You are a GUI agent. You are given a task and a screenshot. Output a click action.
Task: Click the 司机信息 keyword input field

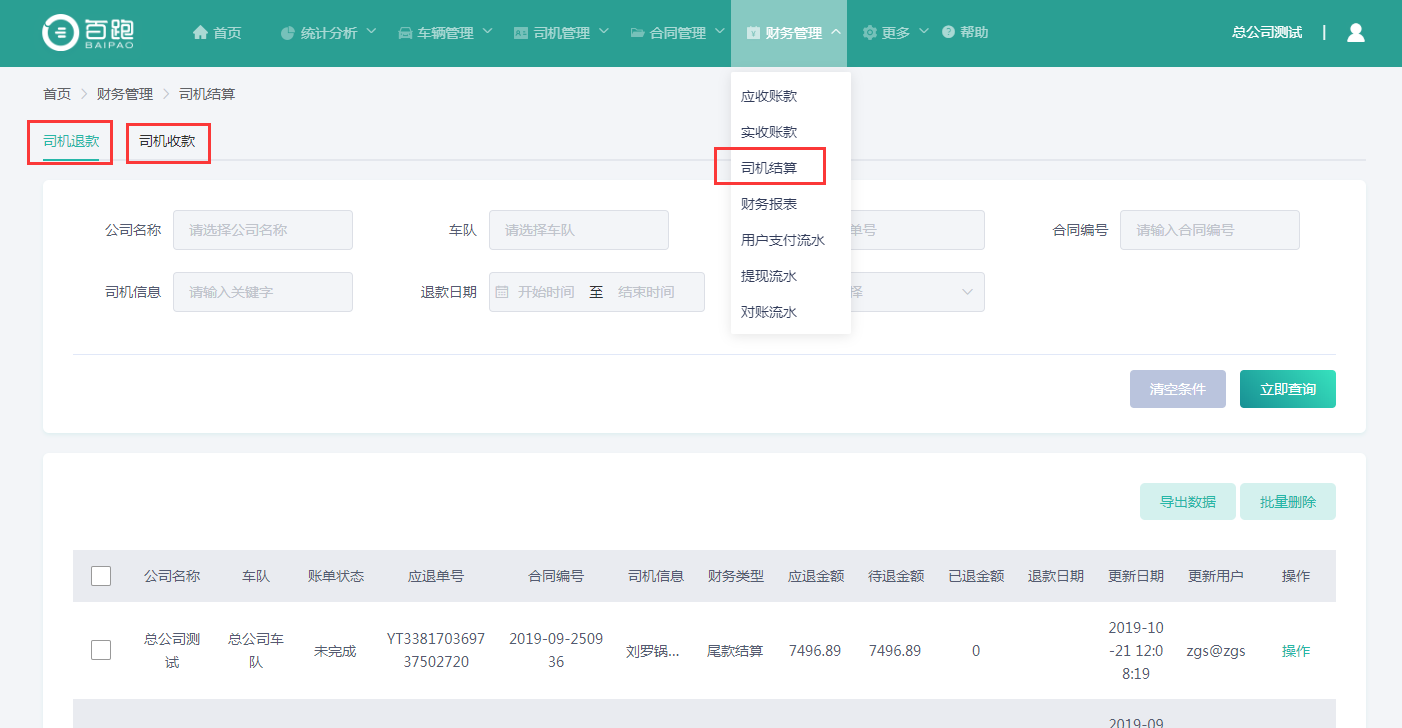coord(263,292)
